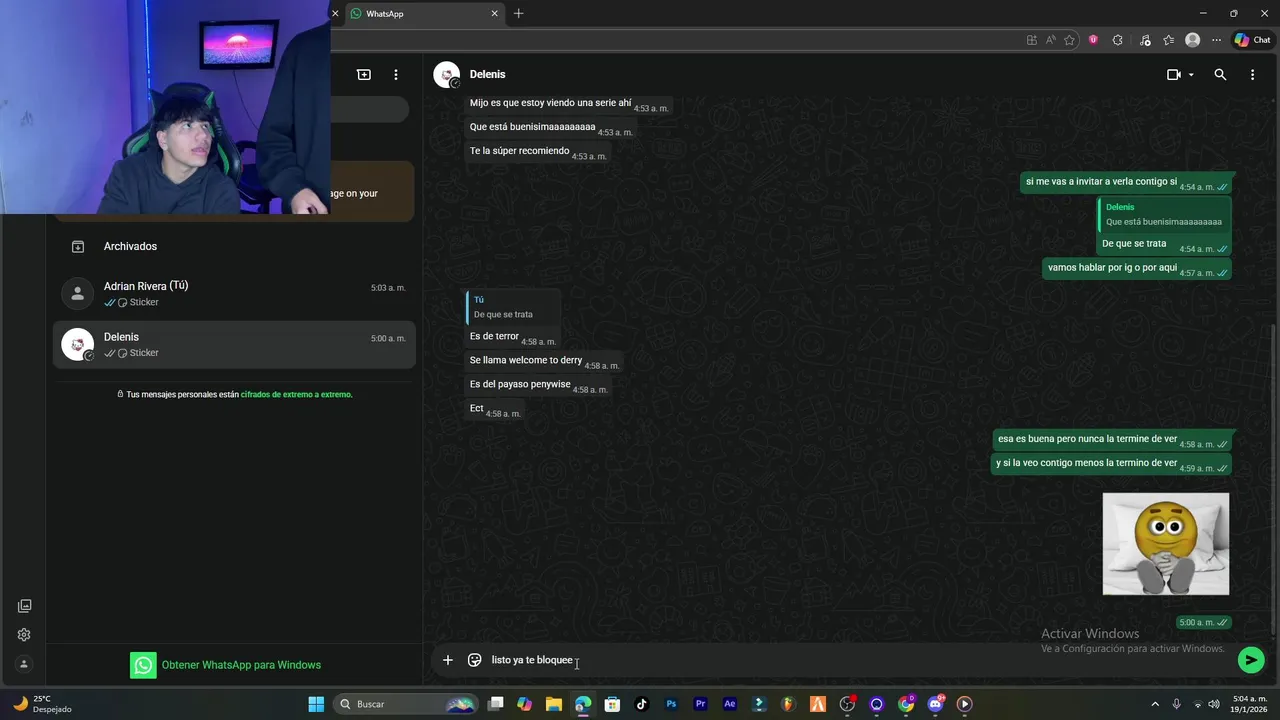This screenshot has height=720, width=1280.
Task: Click the chat vertical scrollbar
Action: (x=1273, y=480)
